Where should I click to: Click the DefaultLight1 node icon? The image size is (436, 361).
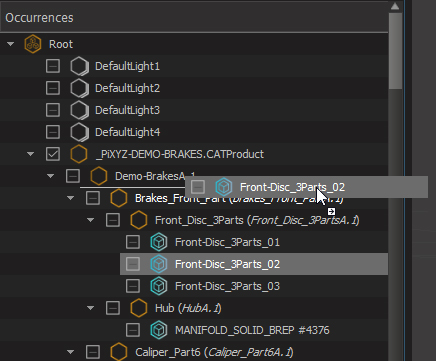(79, 66)
